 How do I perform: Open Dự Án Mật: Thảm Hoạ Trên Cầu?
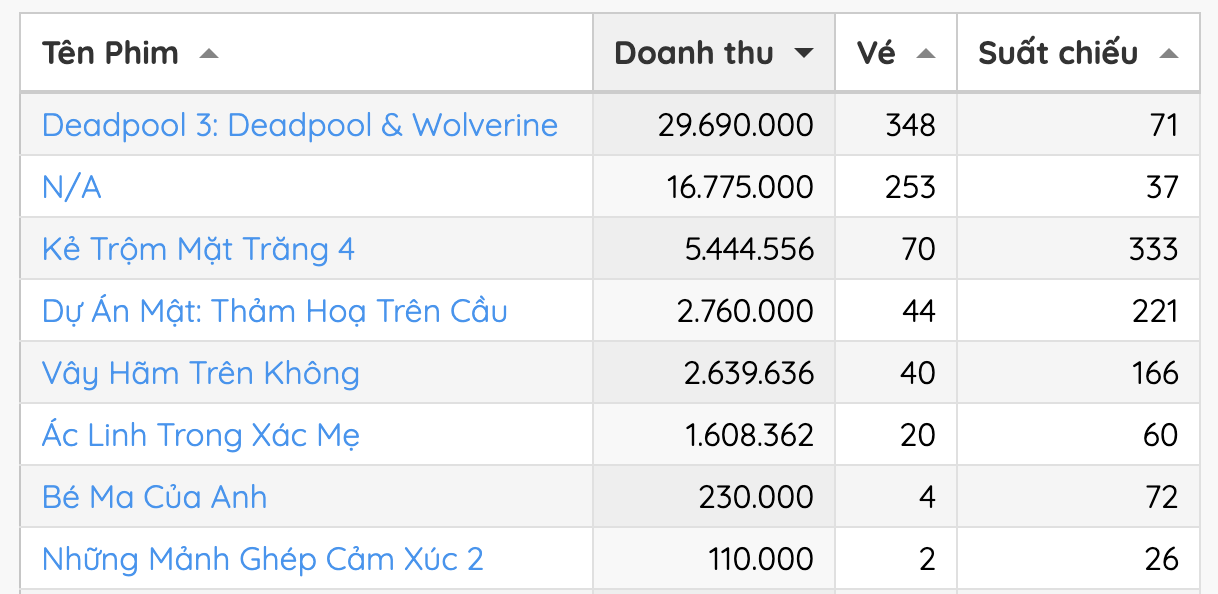[275, 311]
